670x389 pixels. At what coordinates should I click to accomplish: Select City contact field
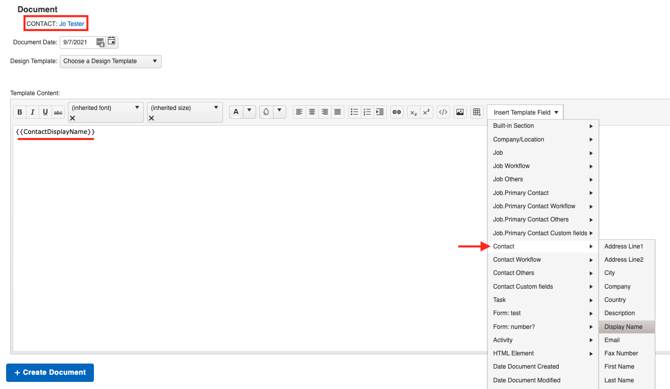627,273
